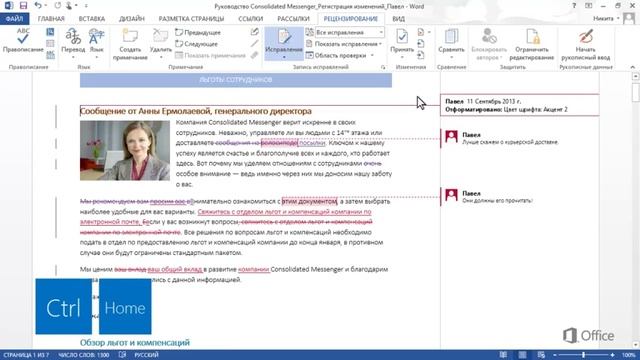Open the ФАЙЛ tab
Screen dimensions: 640x360
[14, 19]
